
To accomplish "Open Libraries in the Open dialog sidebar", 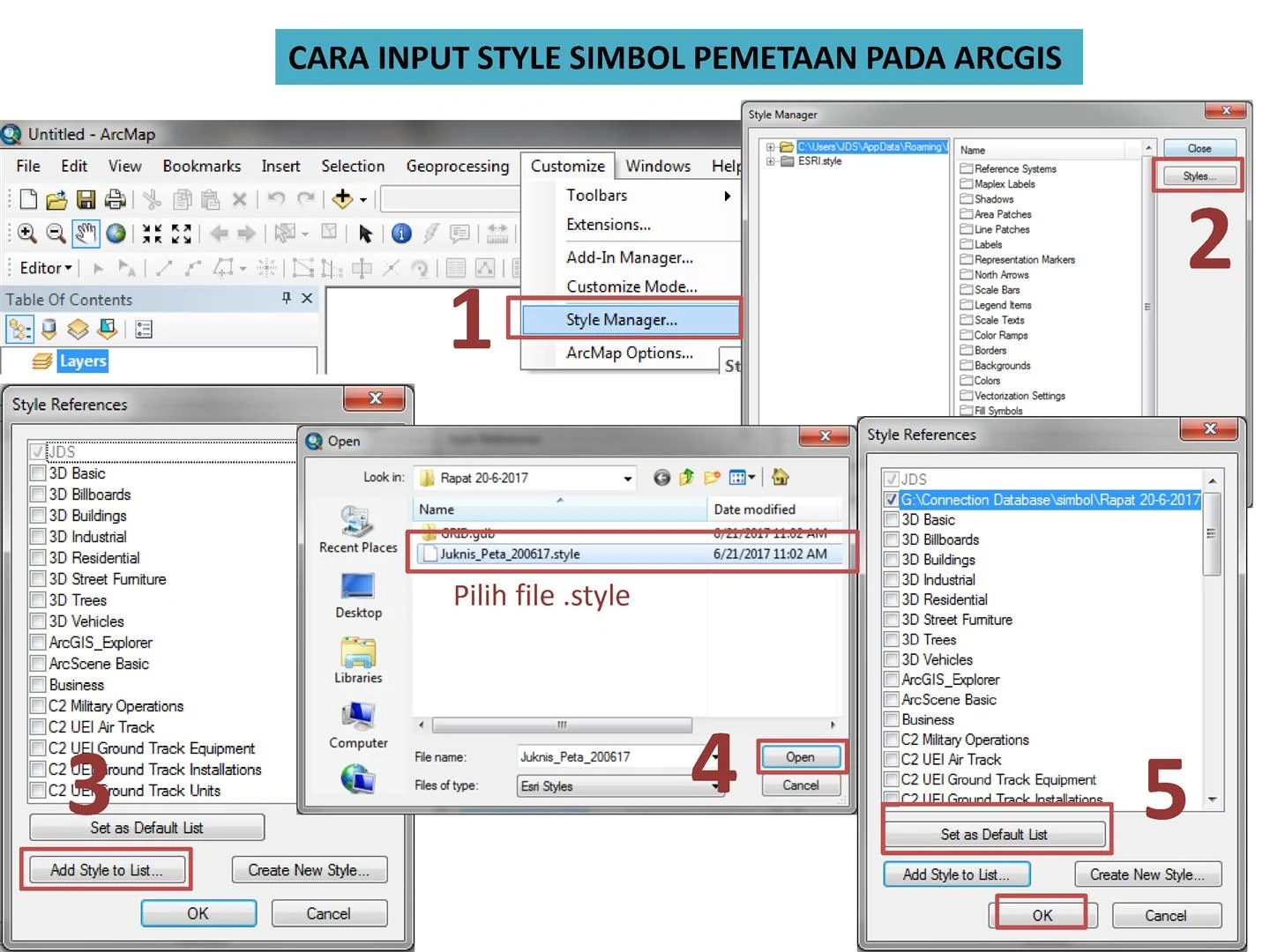I will (x=358, y=661).
